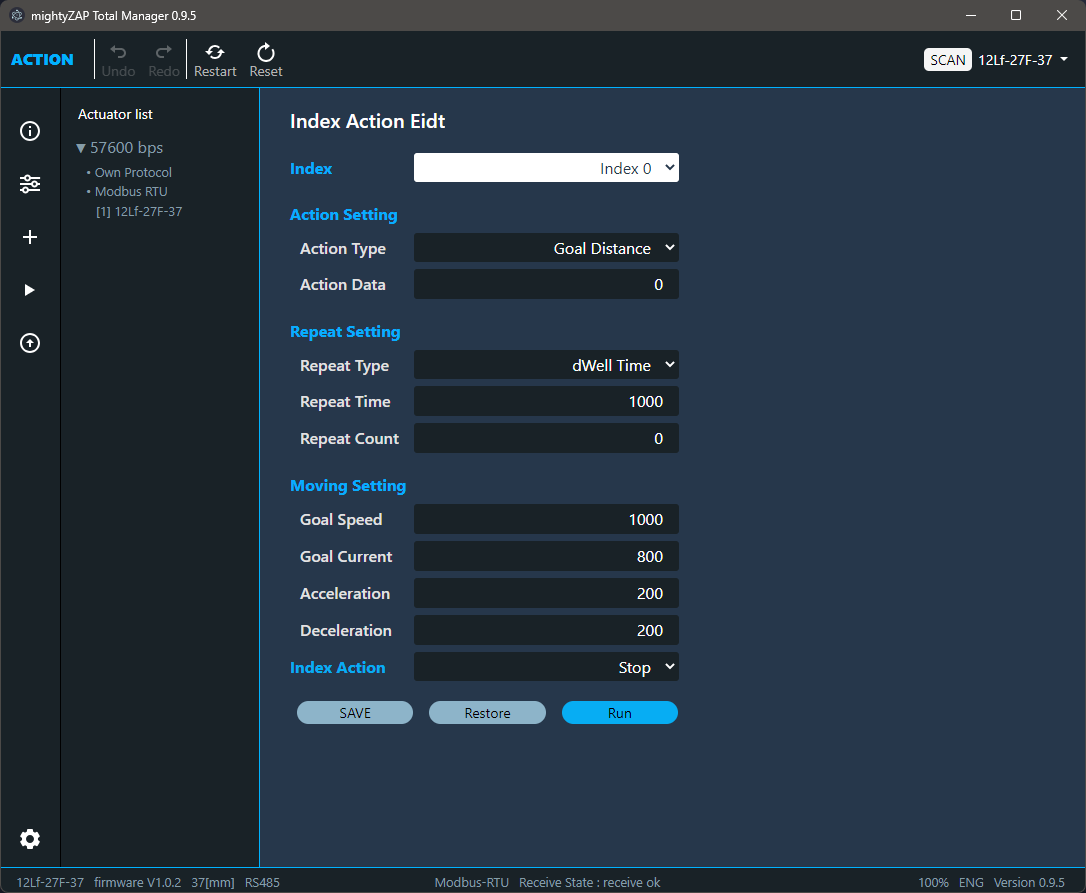Open settings gear at bottom left

(30, 839)
